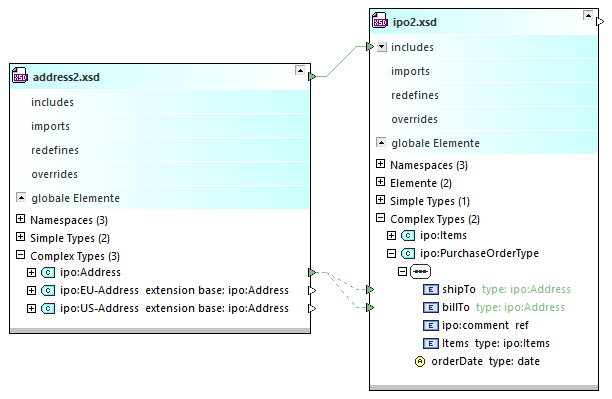
Task: Click the element icon of Items
Action: [431, 343]
